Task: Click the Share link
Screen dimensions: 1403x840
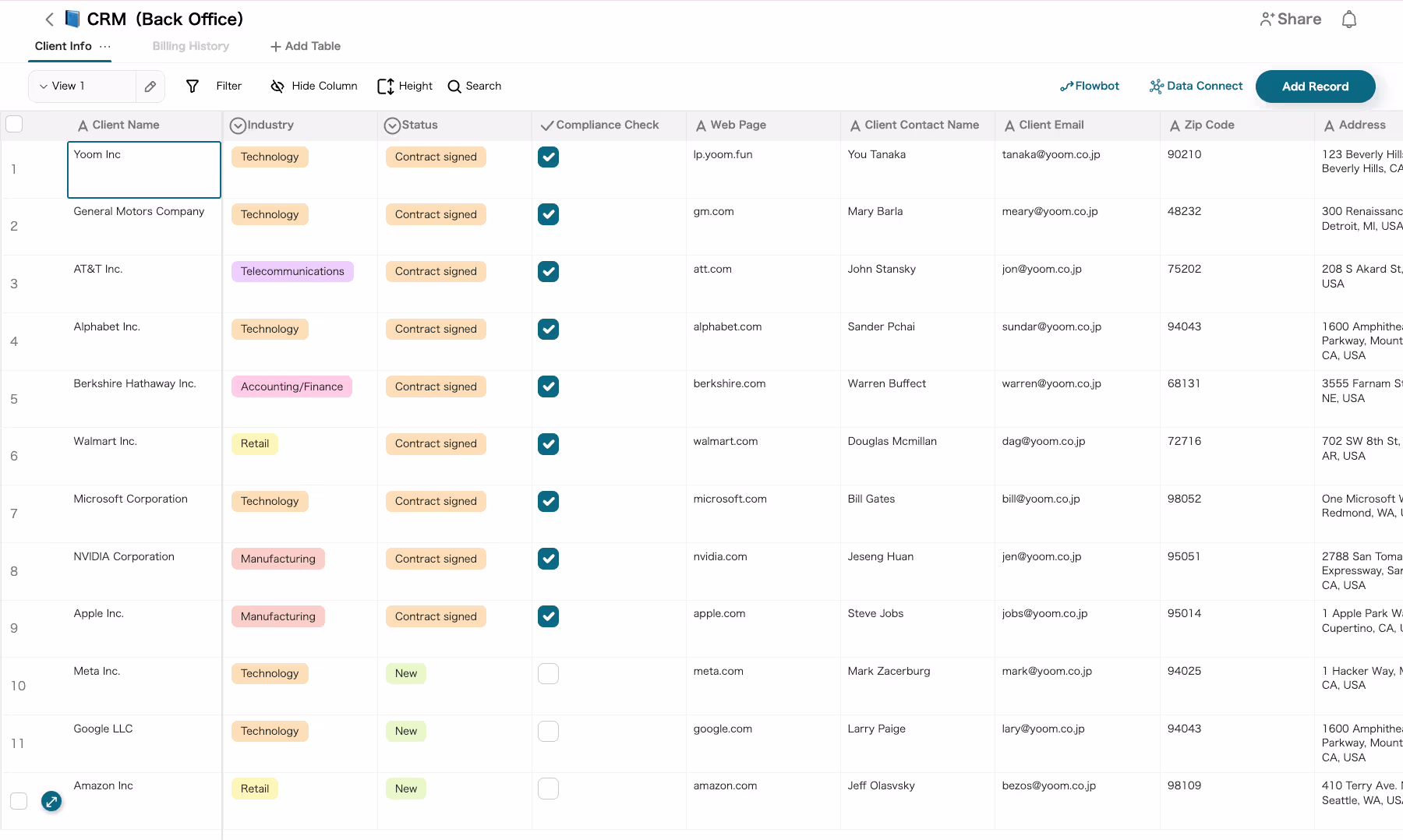Action: (x=1290, y=19)
